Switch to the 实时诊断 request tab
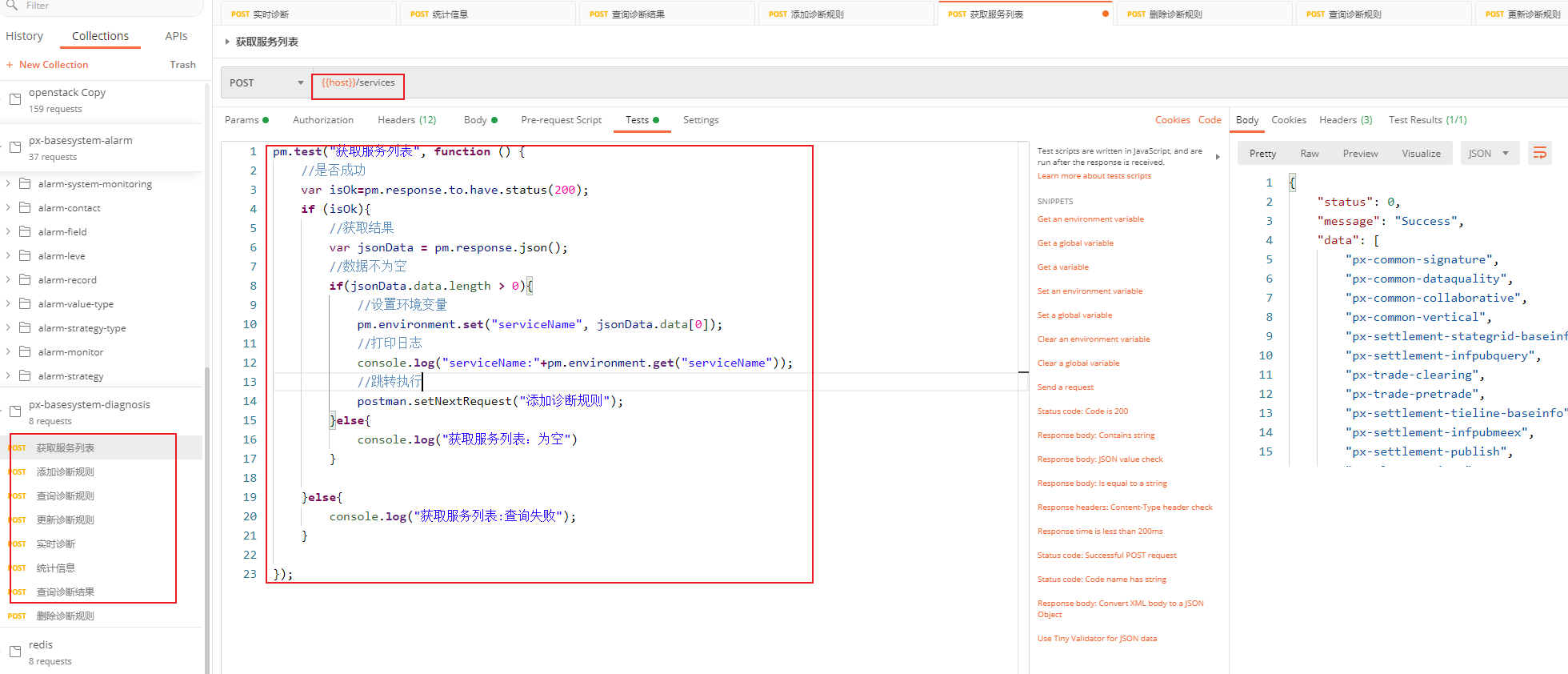 tap(307, 14)
